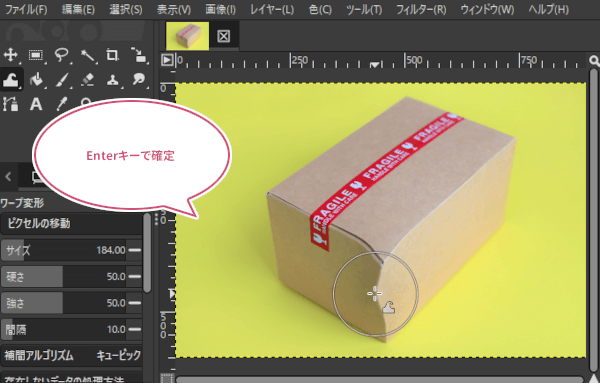Open the 画像(I) menu

[x=220, y=9]
